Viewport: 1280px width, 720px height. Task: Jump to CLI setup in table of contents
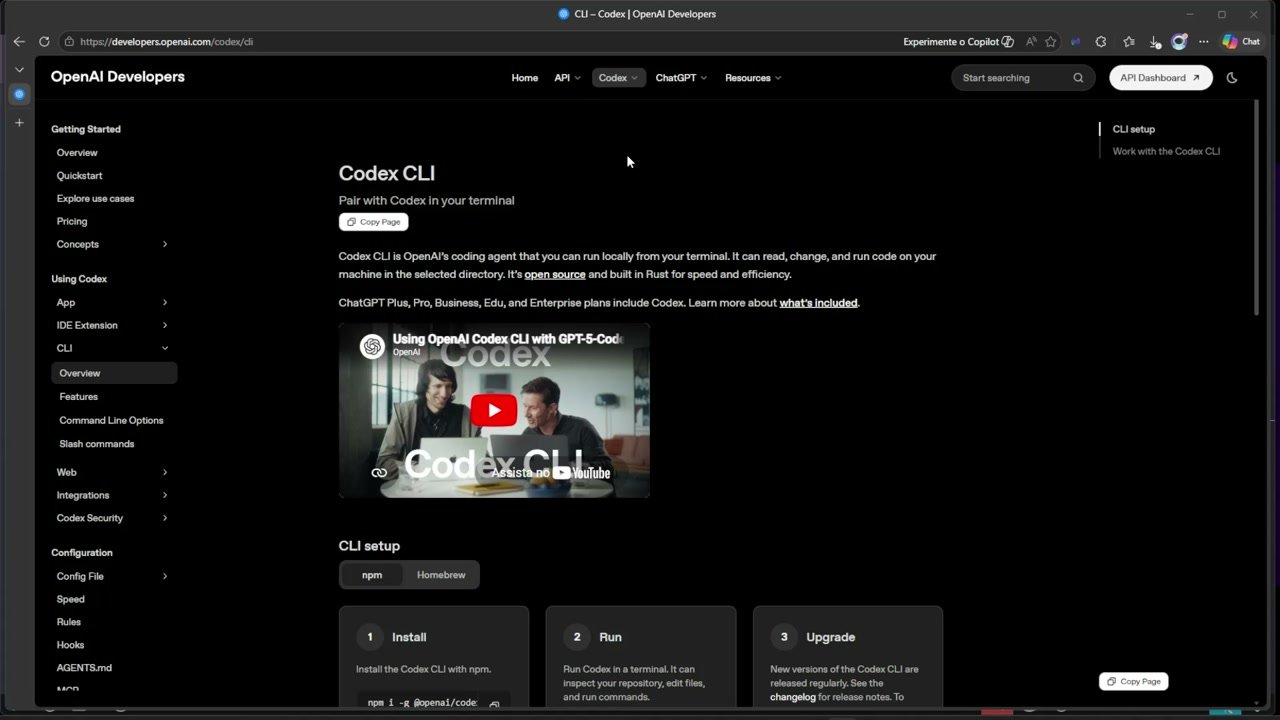1134,129
